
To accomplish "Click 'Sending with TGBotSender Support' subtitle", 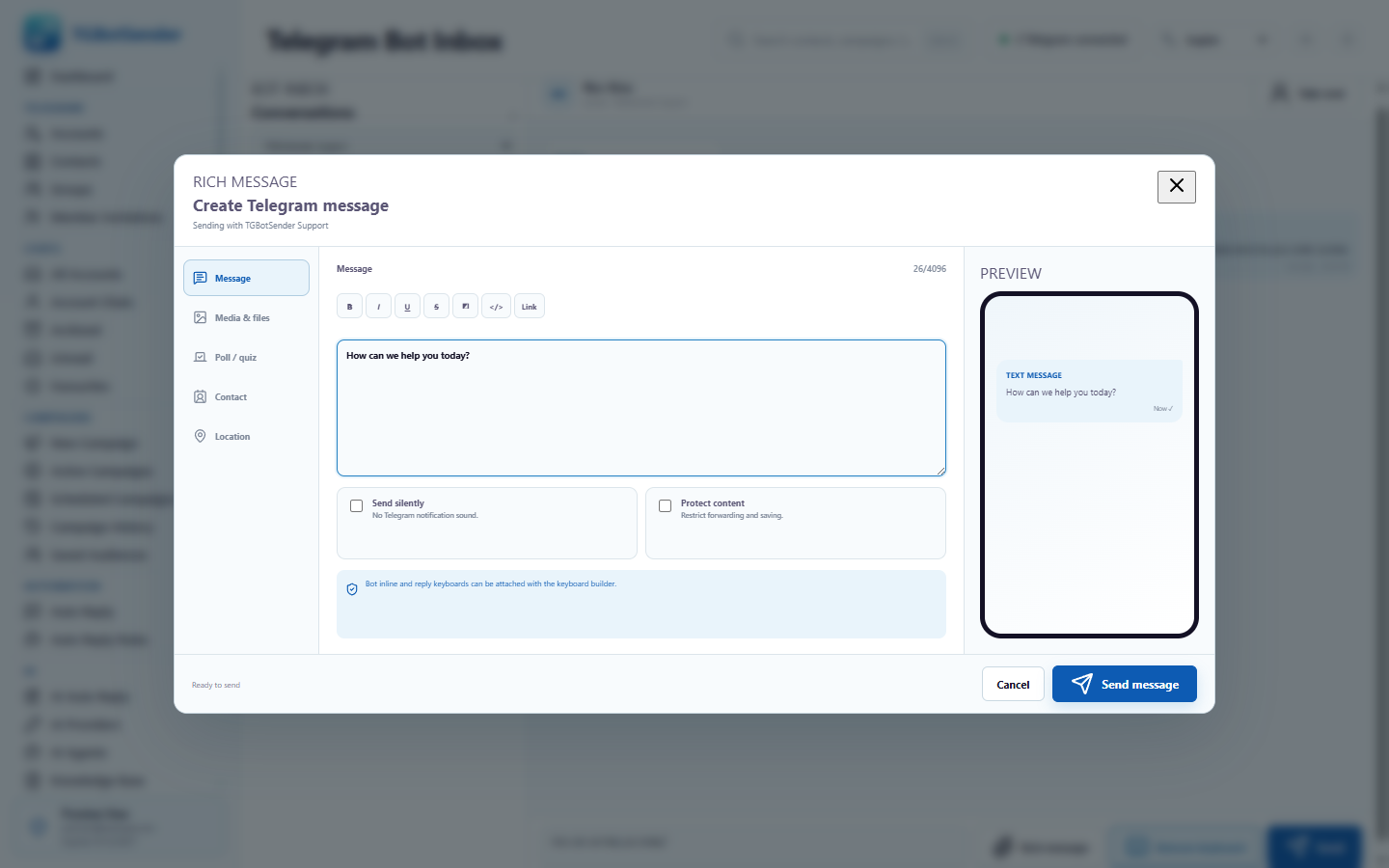I will click(260, 226).
